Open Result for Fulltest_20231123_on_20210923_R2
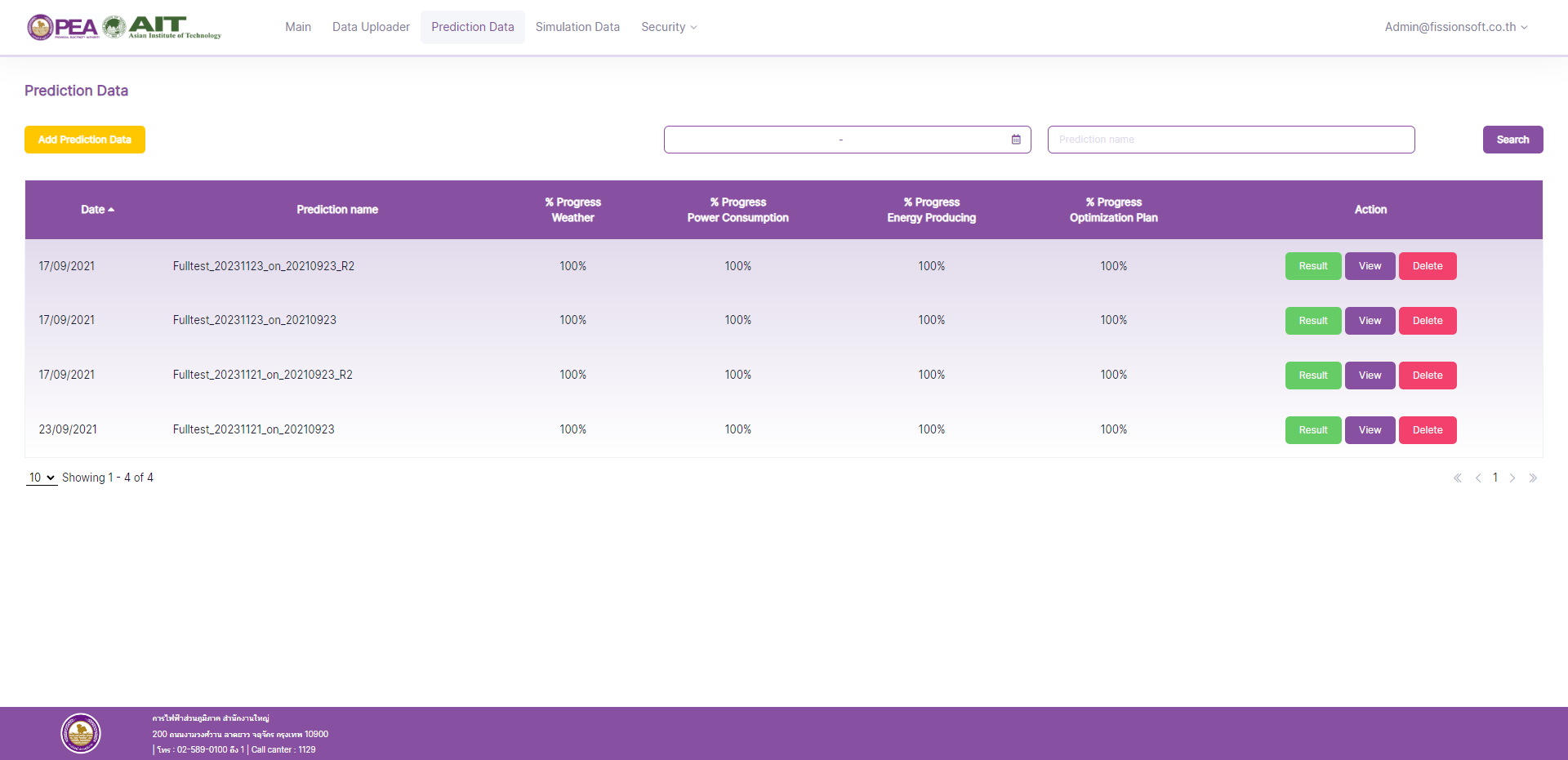 (1313, 266)
